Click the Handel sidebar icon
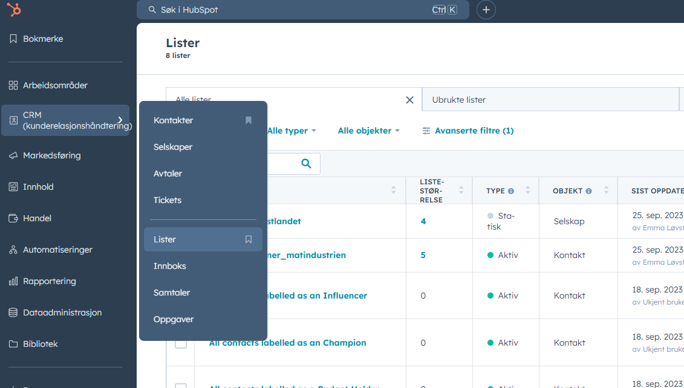Image resolution: width=684 pixels, height=388 pixels. pyautogui.click(x=14, y=218)
